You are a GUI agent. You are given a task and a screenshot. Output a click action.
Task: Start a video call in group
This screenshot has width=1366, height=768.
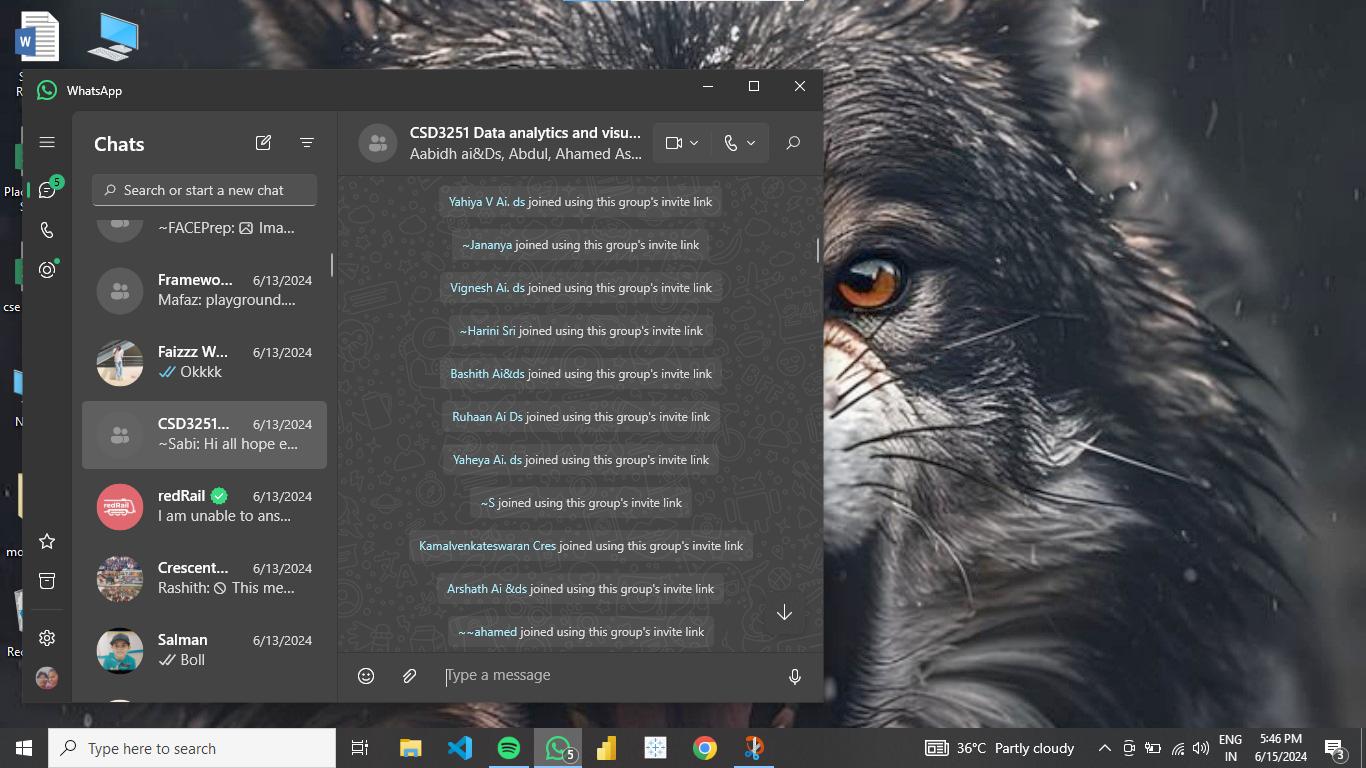pos(674,143)
